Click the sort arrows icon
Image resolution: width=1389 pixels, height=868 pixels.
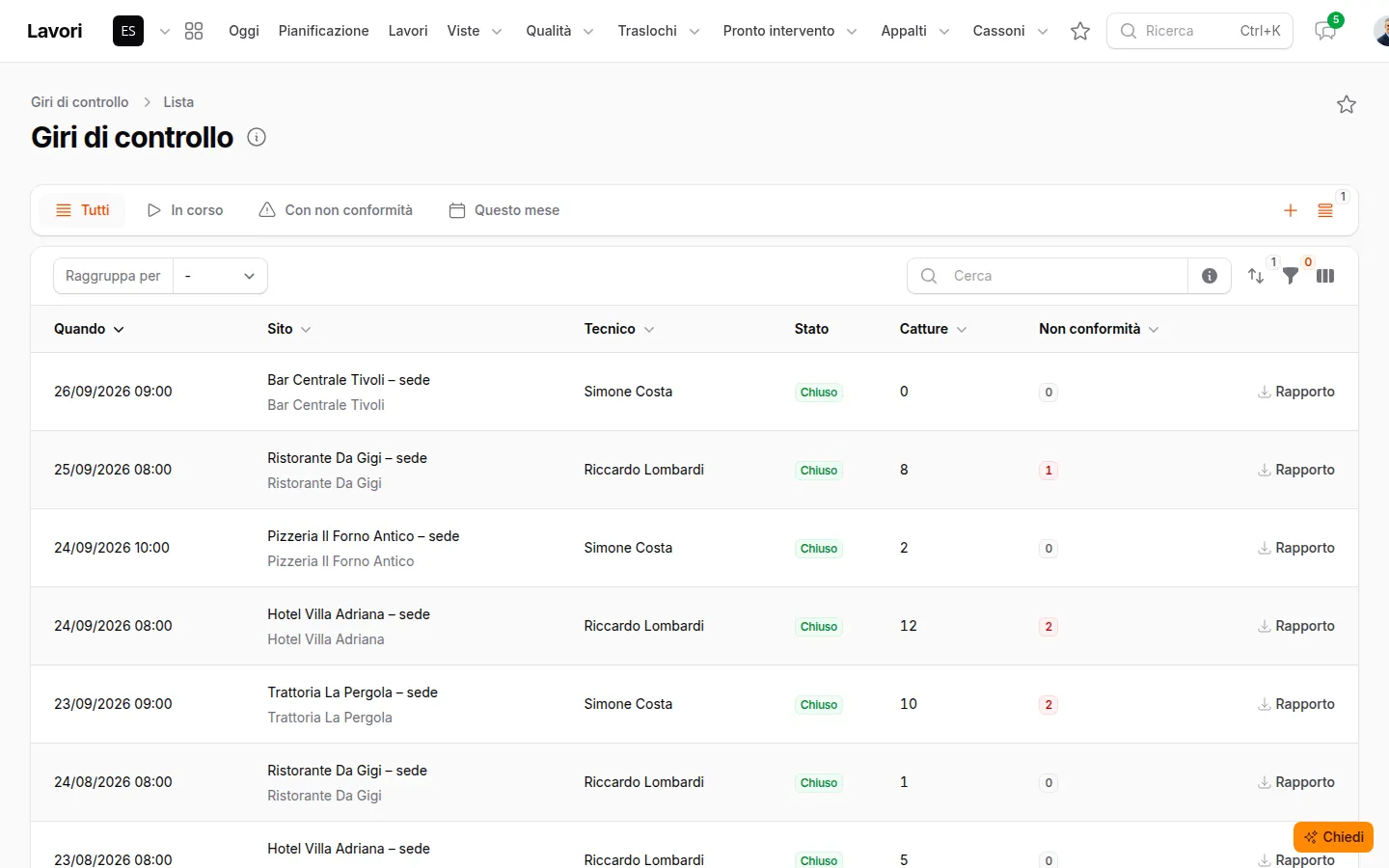point(1256,276)
